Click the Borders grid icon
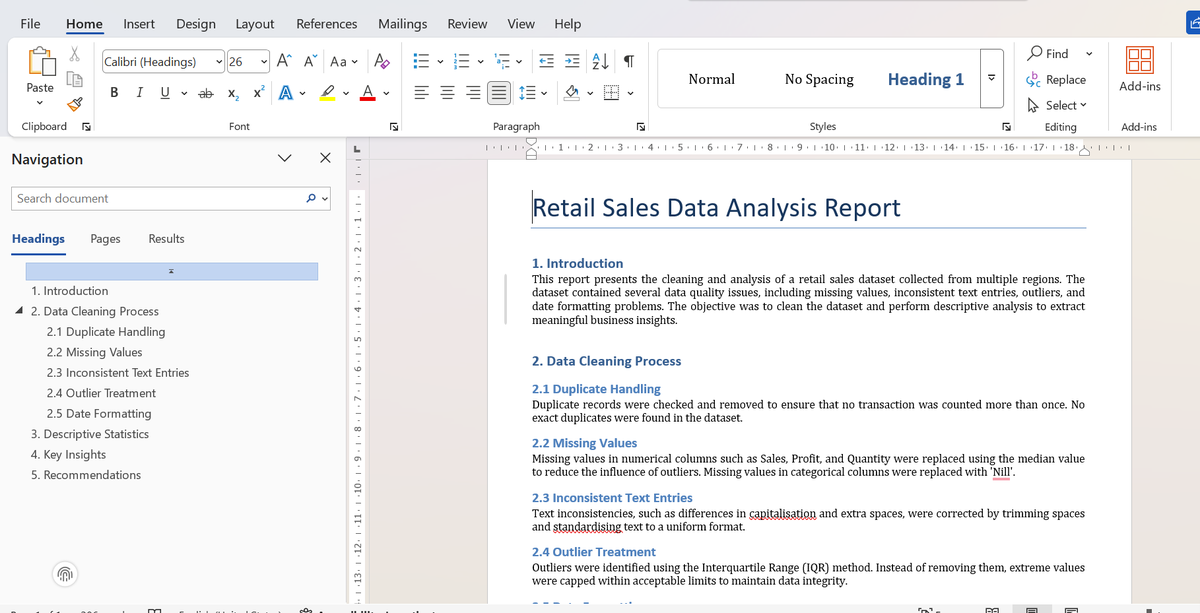This screenshot has width=1200, height=613. (x=612, y=92)
